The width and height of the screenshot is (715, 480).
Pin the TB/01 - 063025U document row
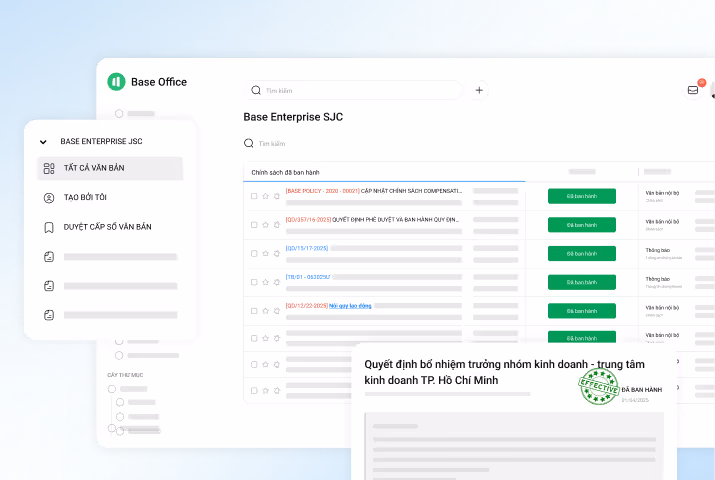(x=277, y=282)
